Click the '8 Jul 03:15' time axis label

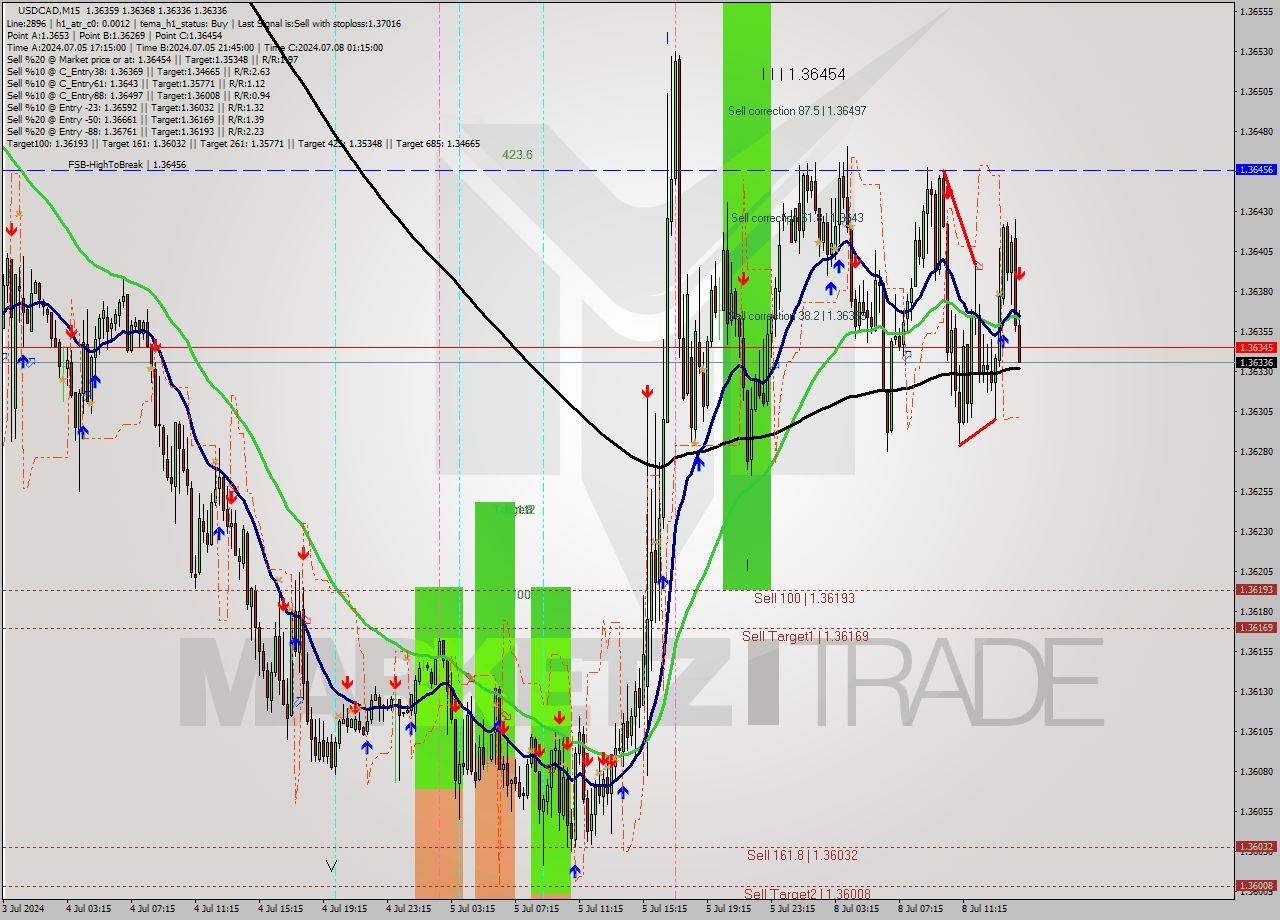(x=857, y=910)
